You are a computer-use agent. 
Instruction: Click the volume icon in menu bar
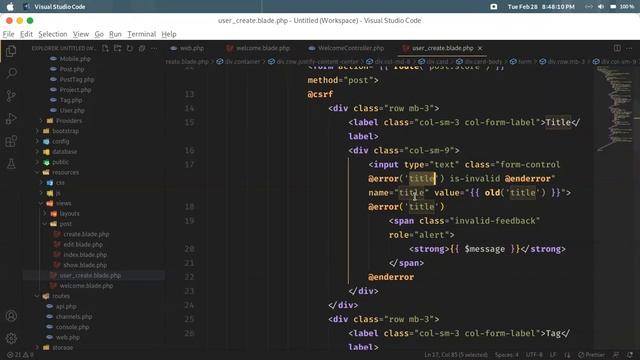601,7
